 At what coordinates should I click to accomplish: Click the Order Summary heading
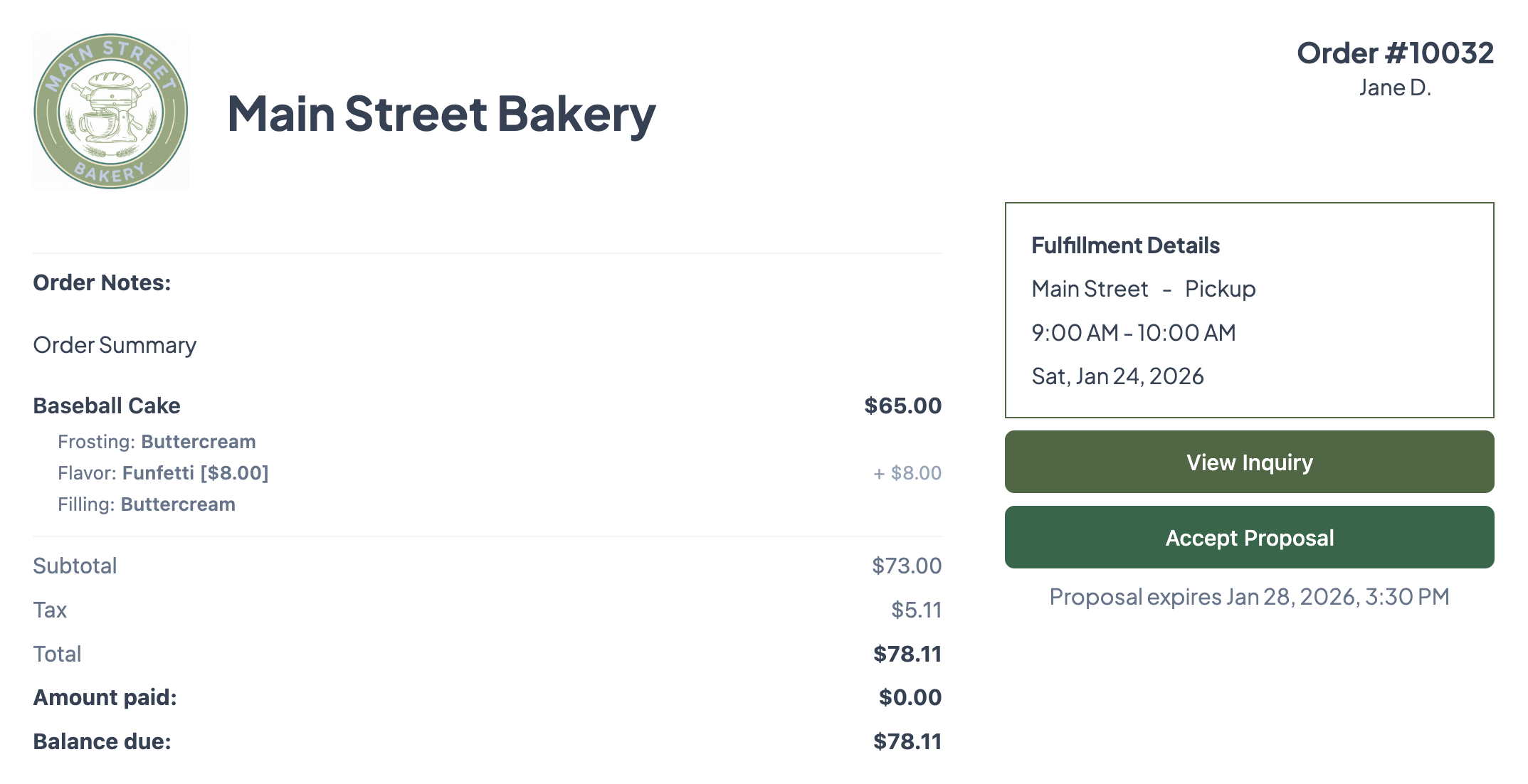pyautogui.click(x=115, y=345)
